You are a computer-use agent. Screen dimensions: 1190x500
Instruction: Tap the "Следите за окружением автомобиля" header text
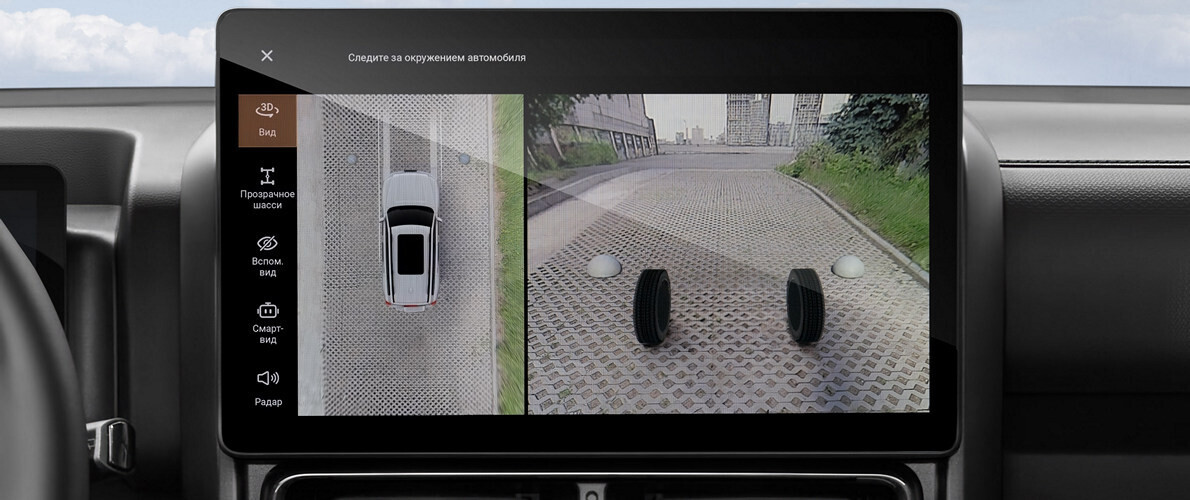tap(436, 58)
